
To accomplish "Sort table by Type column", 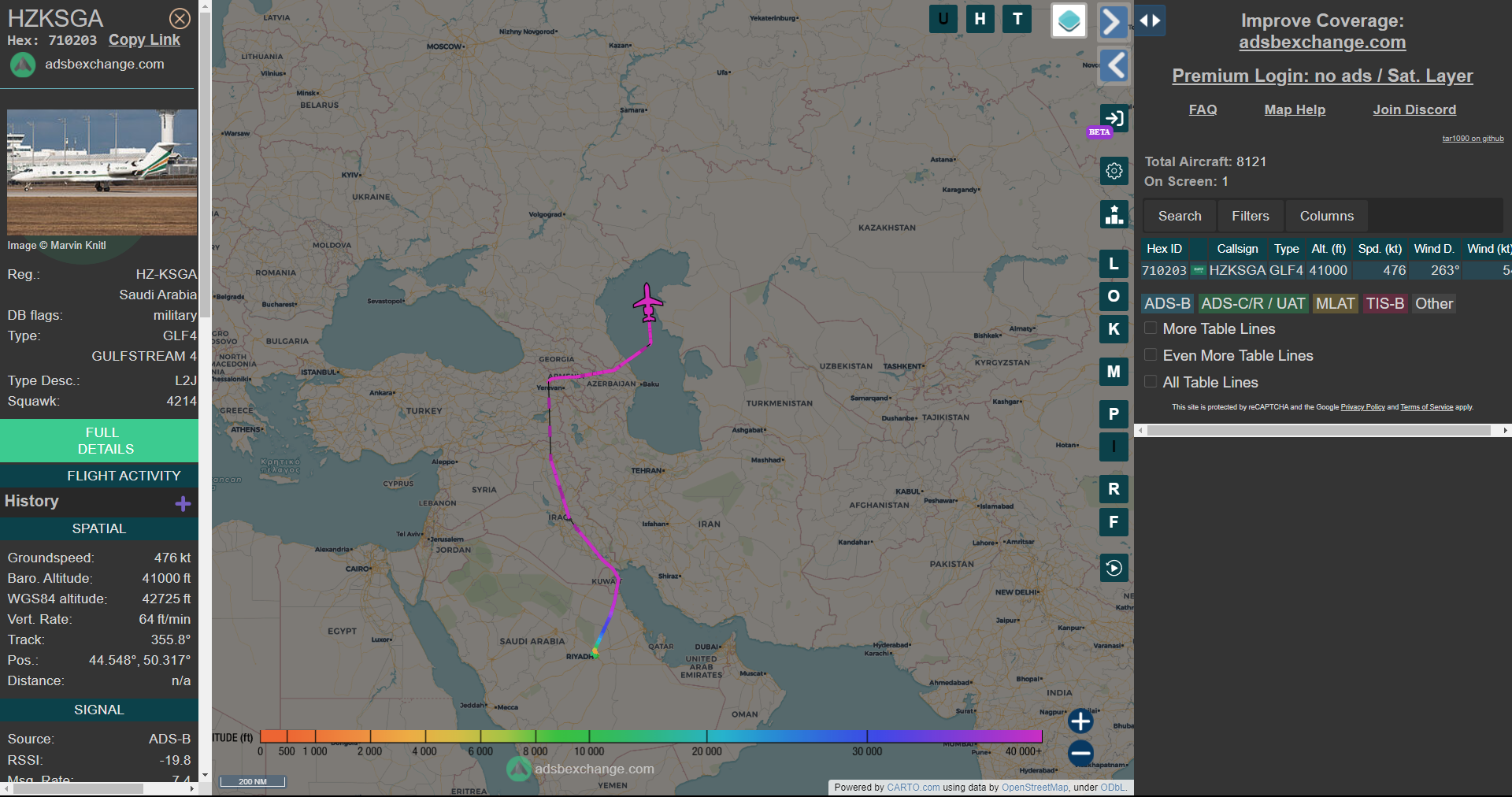I will tap(1287, 249).
